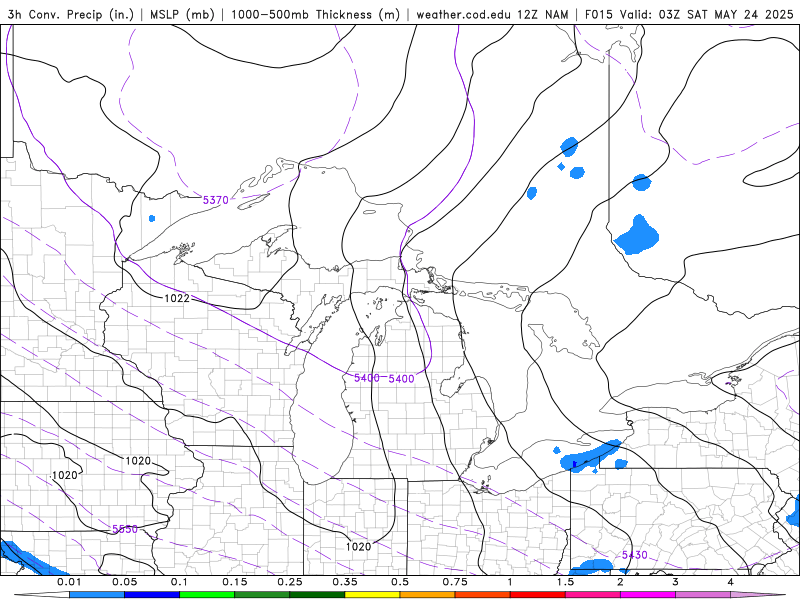Select the orchid 3–4 legend swatch
The height and width of the screenshot is (600, 800).
coord(703,595)
